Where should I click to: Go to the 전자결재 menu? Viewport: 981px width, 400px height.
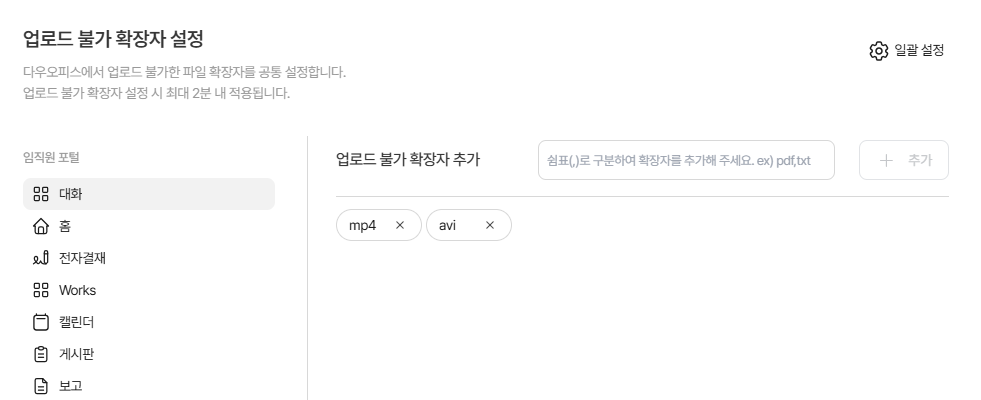pyautogui.click(x=82, y=258)
